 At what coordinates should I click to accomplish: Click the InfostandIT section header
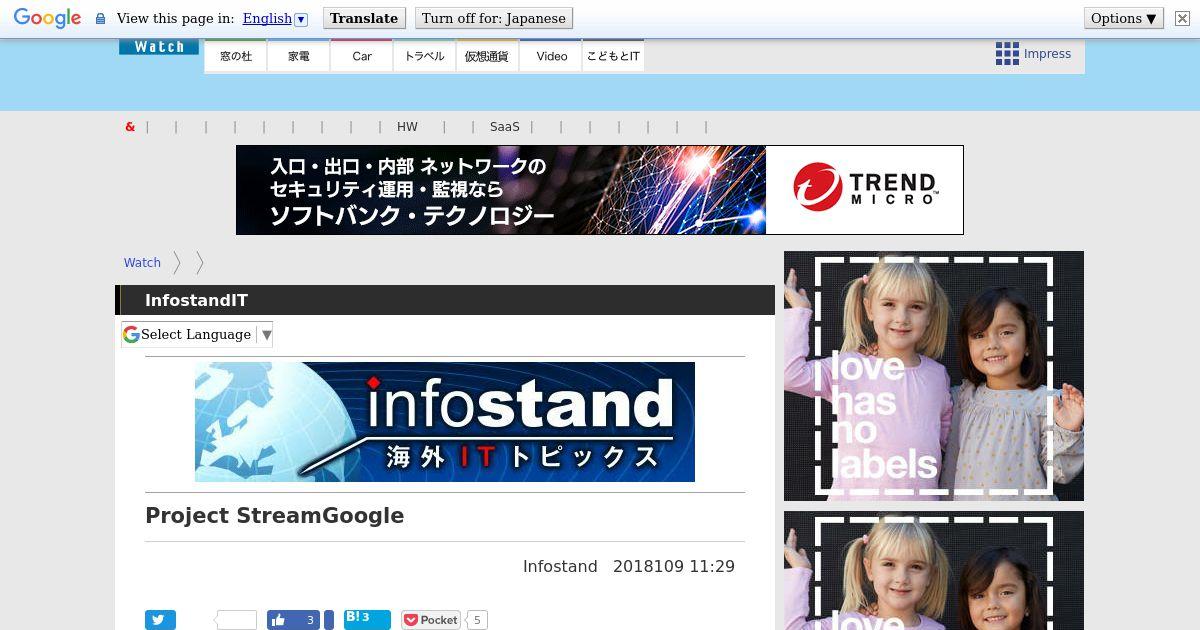pyautogui.click(x=445, y=300)
